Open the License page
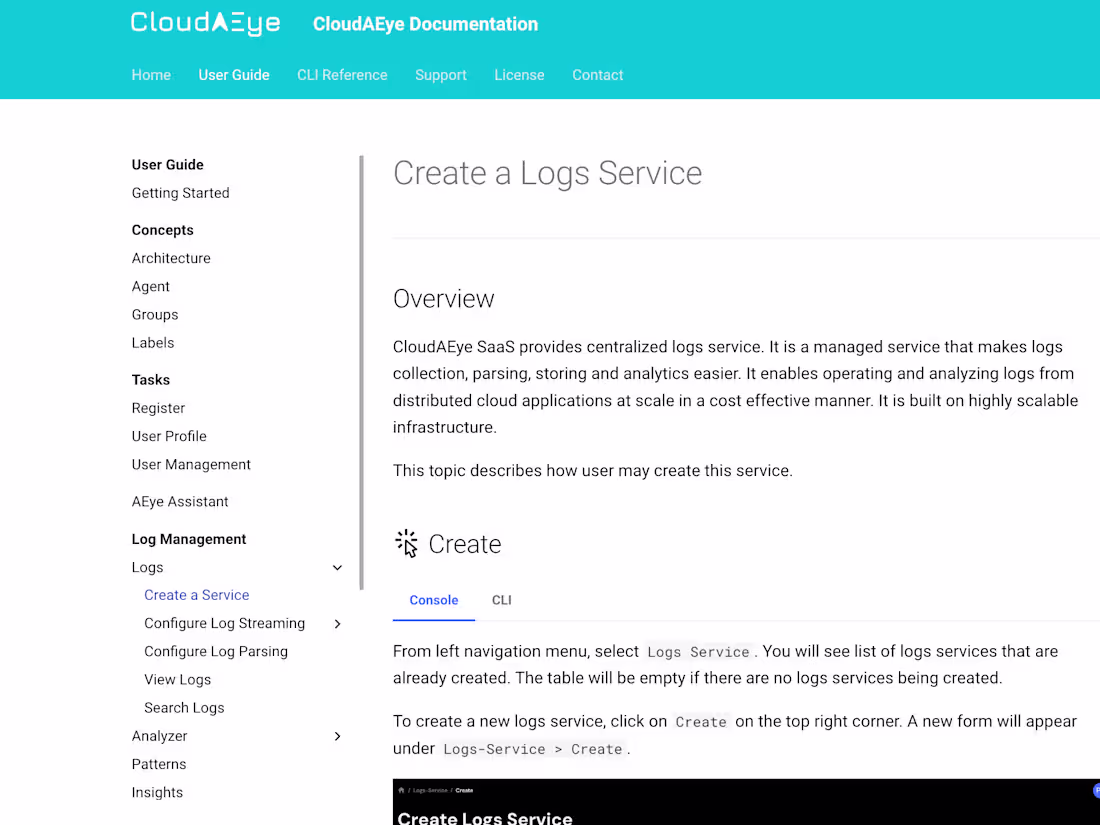The height and width of the screenshot is (825, 1100). tap(519, 75)
